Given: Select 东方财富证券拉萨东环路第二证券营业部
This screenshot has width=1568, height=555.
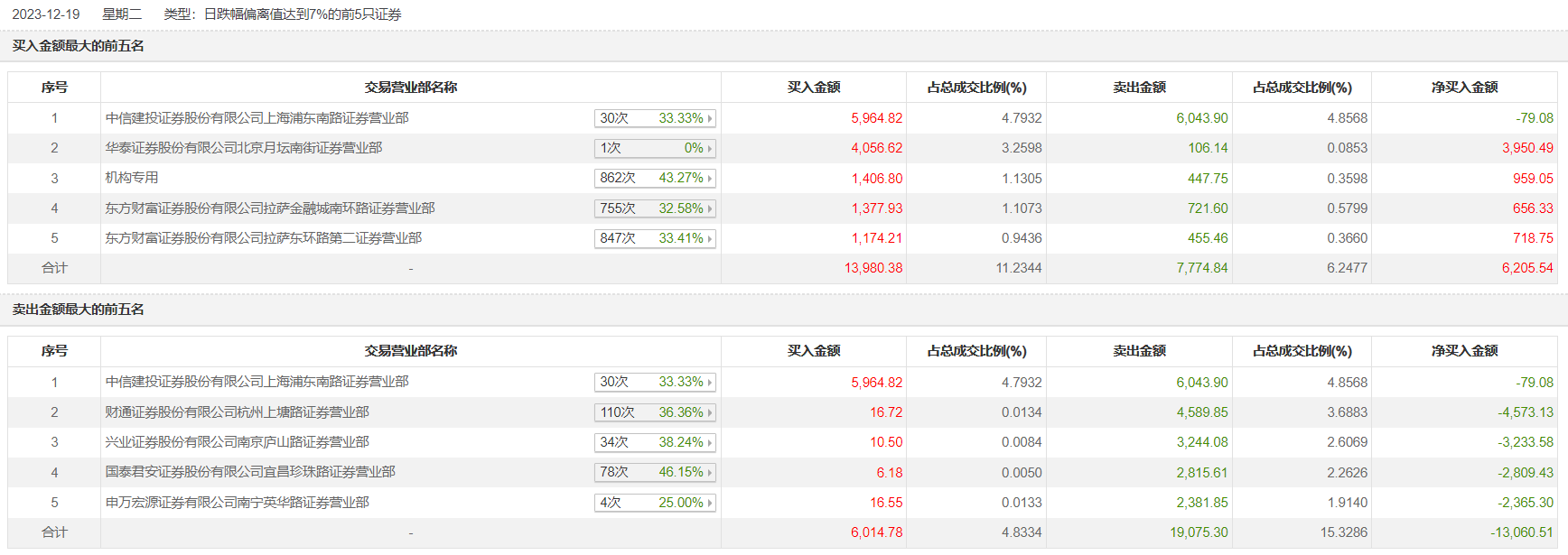Looking at the screenshot, I should (x=264, y=238).
